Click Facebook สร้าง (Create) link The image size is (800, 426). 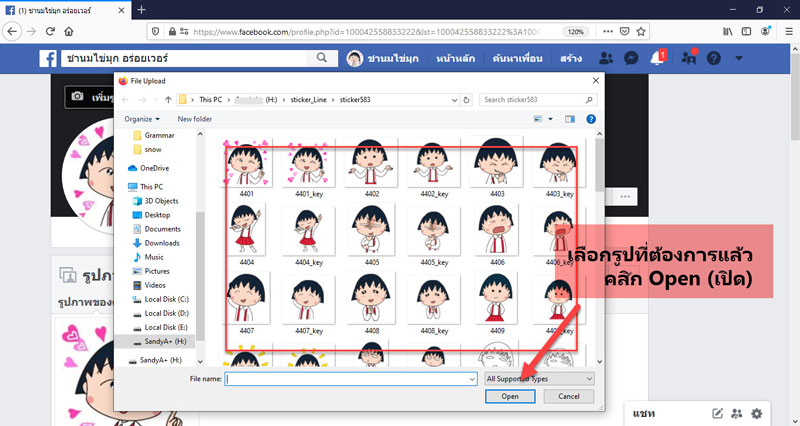[571, 58]
